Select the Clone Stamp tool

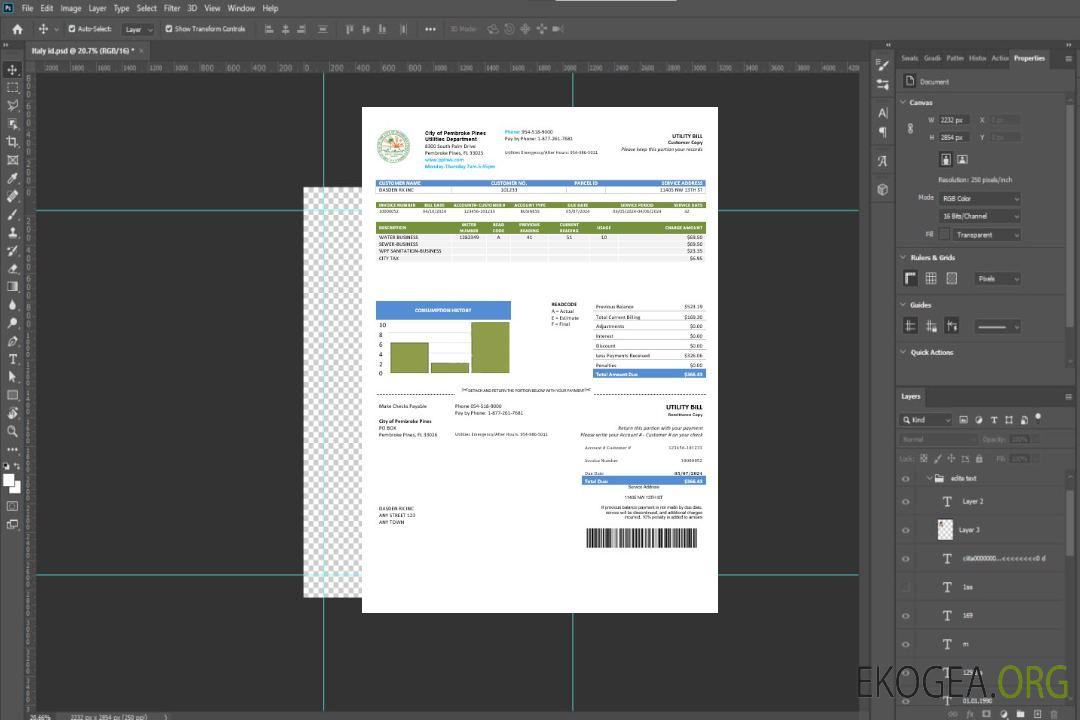(x=13, y=233)
